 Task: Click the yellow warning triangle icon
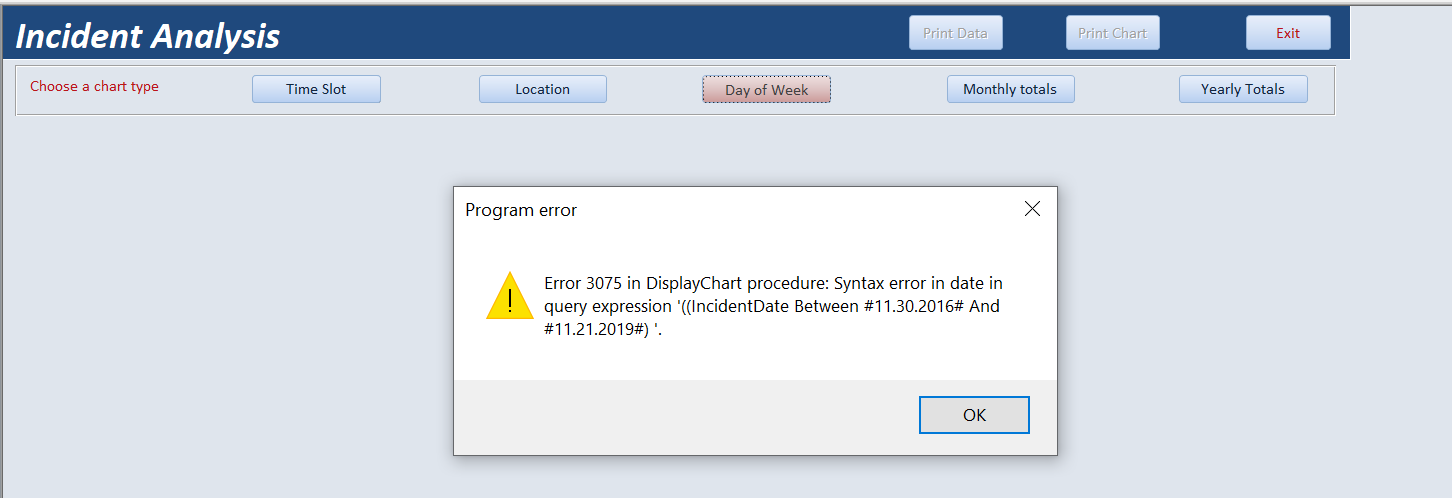[x=510, y=296]
